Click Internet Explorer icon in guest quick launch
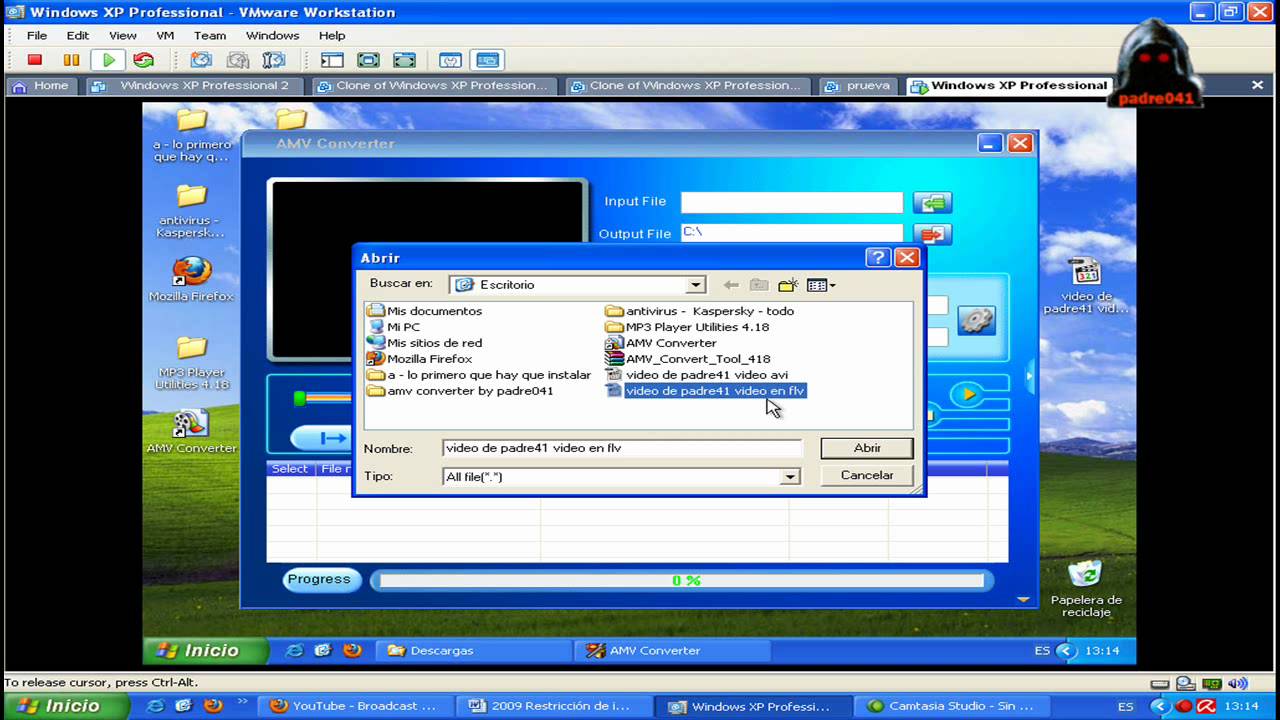The image size is (1280, 720). pos(294,650)
